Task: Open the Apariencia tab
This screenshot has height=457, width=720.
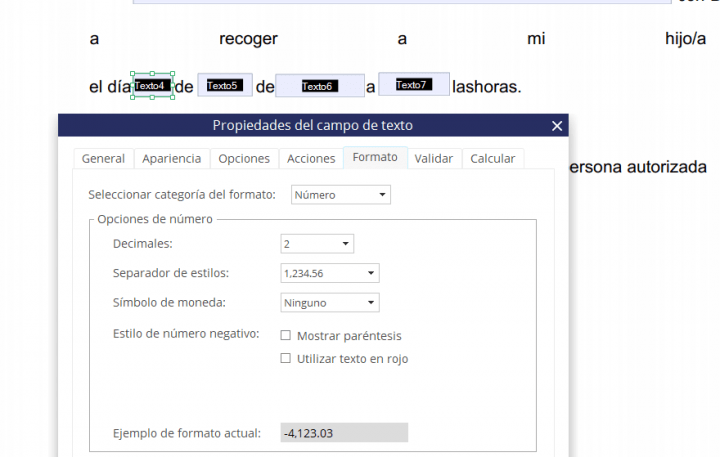Action: (x=172, y=158)
